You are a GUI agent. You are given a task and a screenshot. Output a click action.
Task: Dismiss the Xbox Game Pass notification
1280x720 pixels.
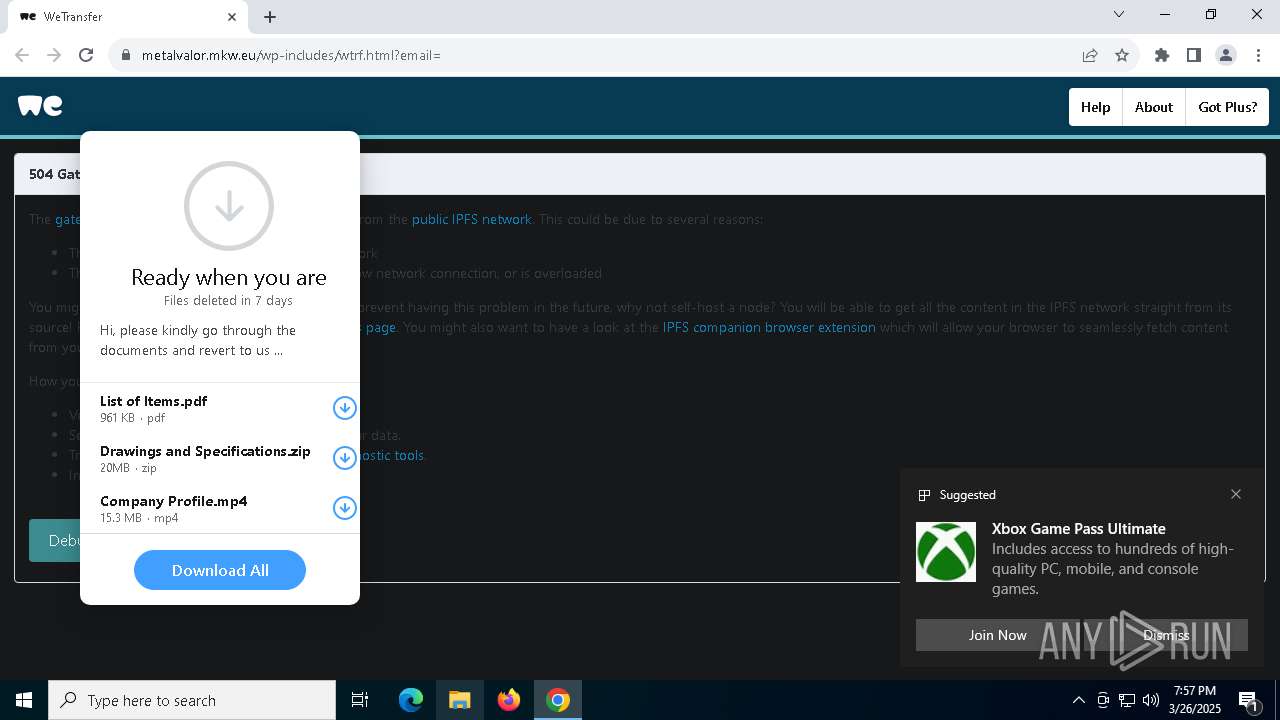point(1166,635)
